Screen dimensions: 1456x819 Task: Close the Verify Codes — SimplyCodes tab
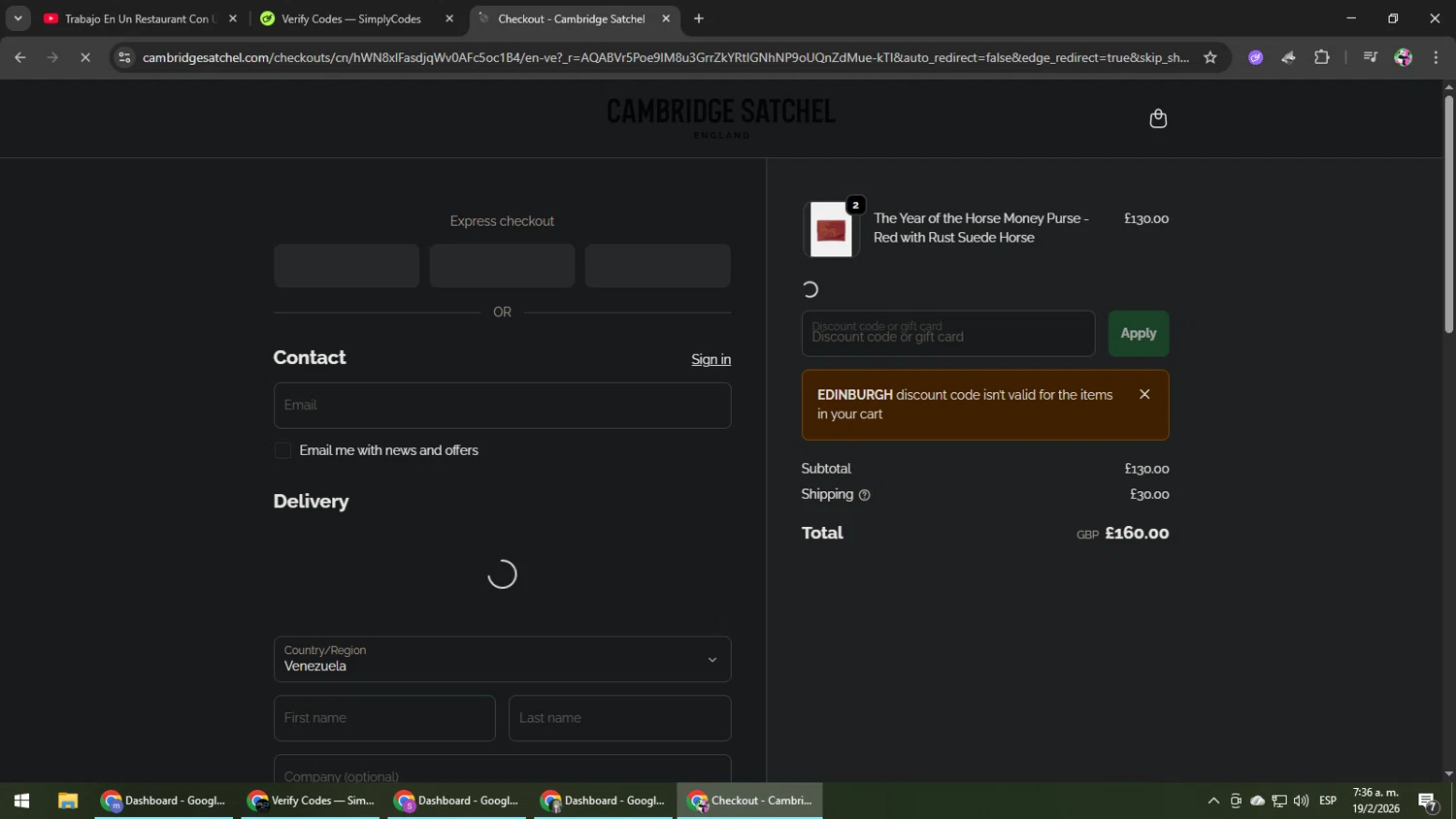(449, 18)
